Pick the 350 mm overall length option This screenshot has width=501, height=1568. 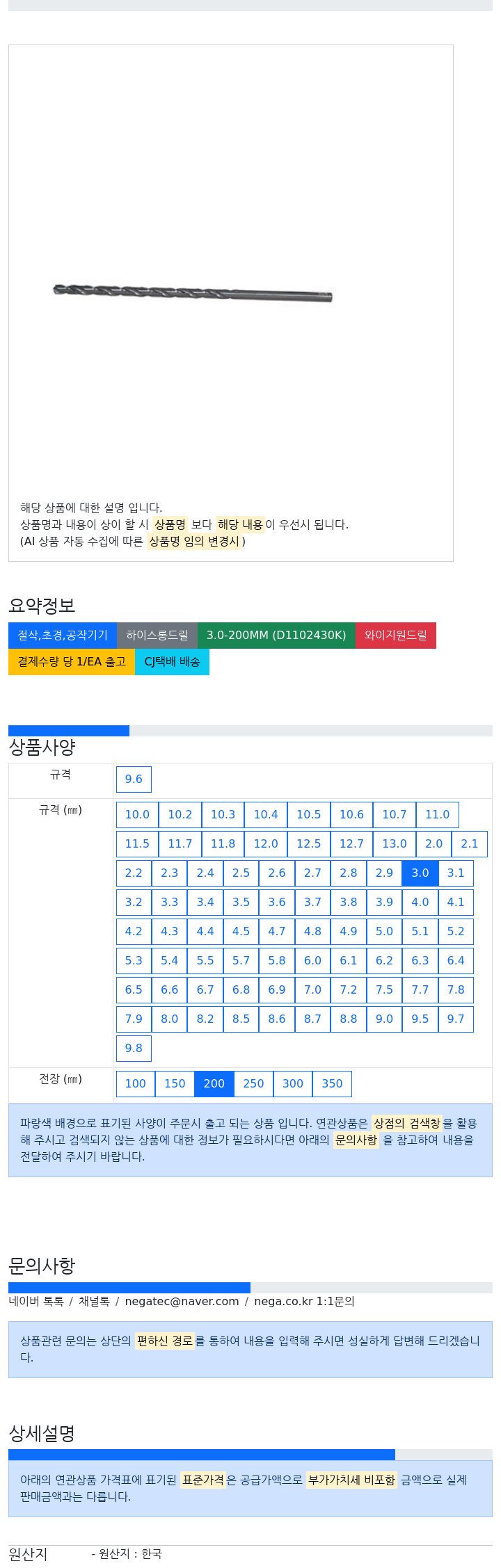(332, 1084)
